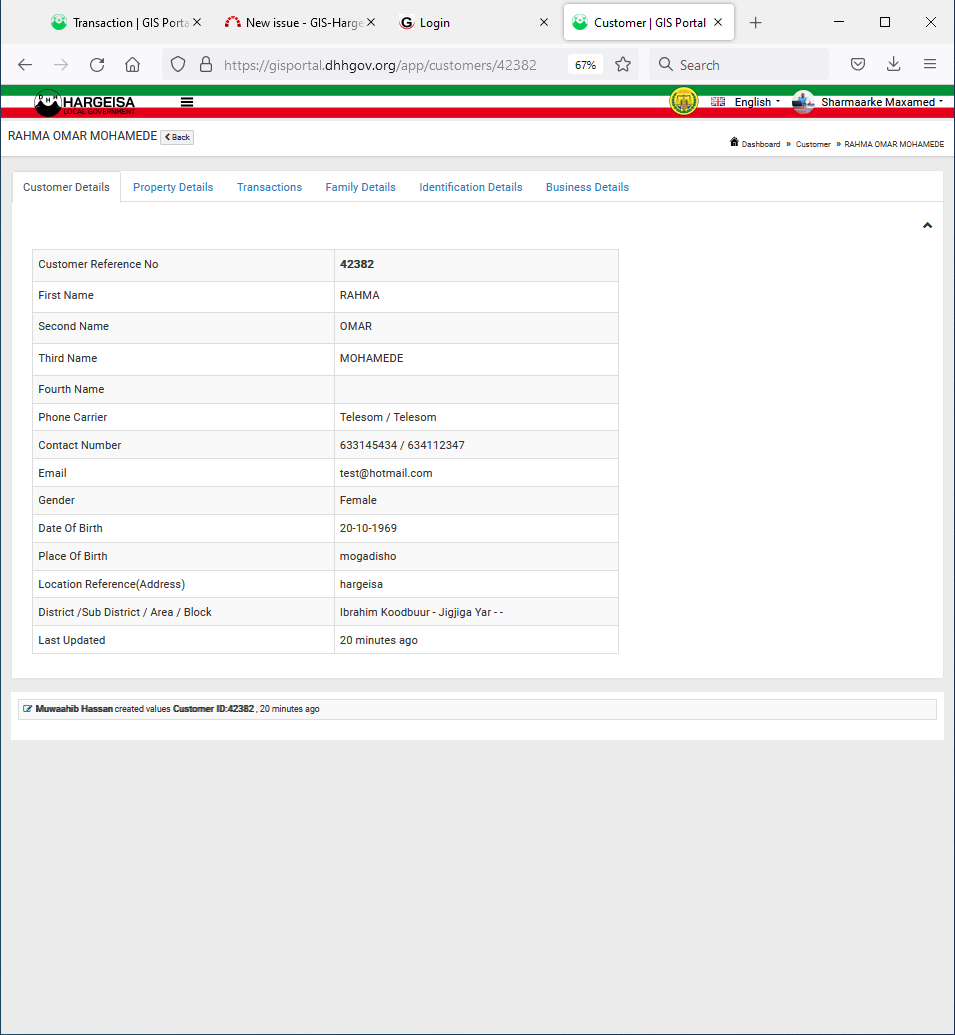Open the Transactions tab
Image resolution: width=955 pixels, height=1035 pixels.
269,187
